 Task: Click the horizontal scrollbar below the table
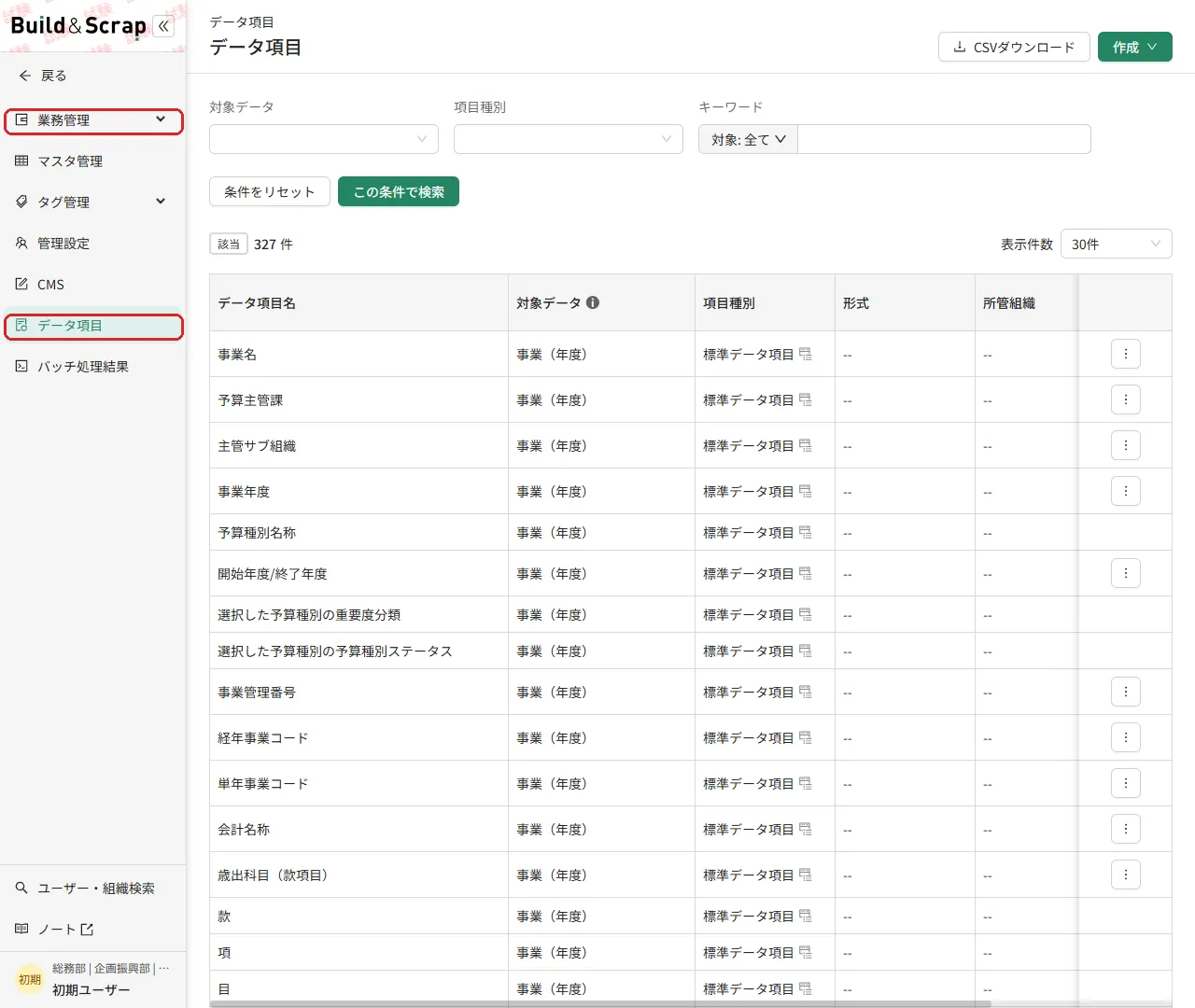[x=600, y=1004]
